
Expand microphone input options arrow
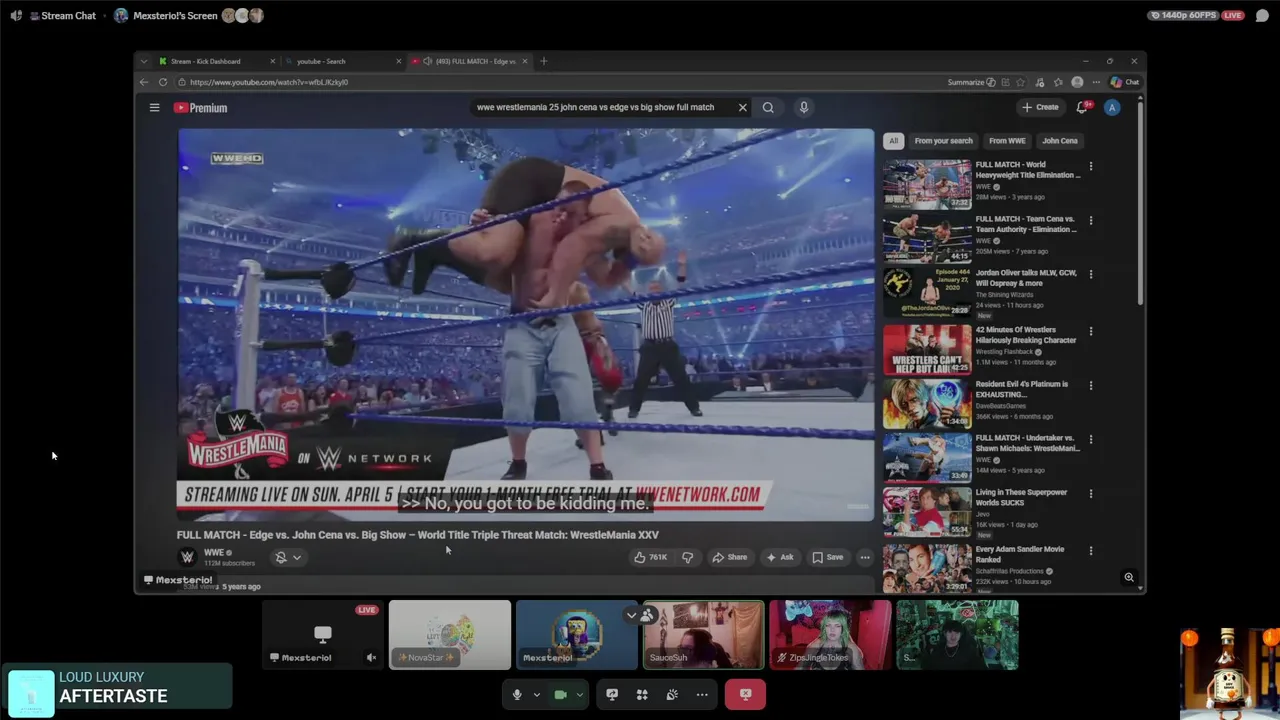(x=536, y=694)
